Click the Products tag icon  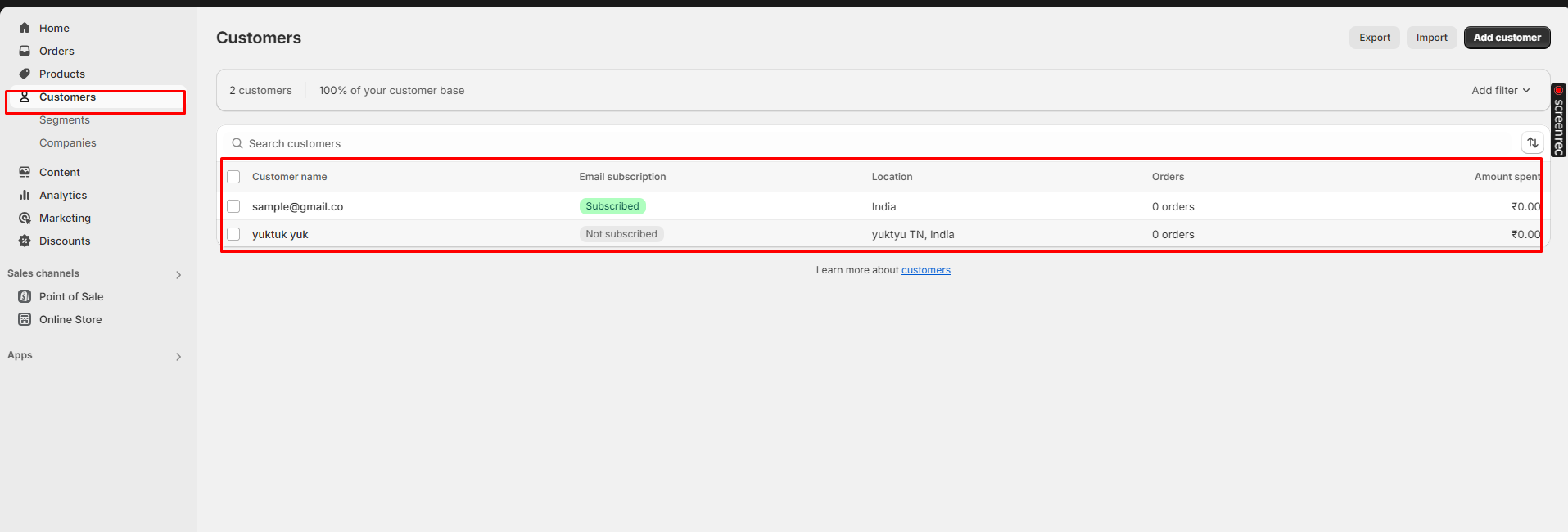click(x=25, y=74)
